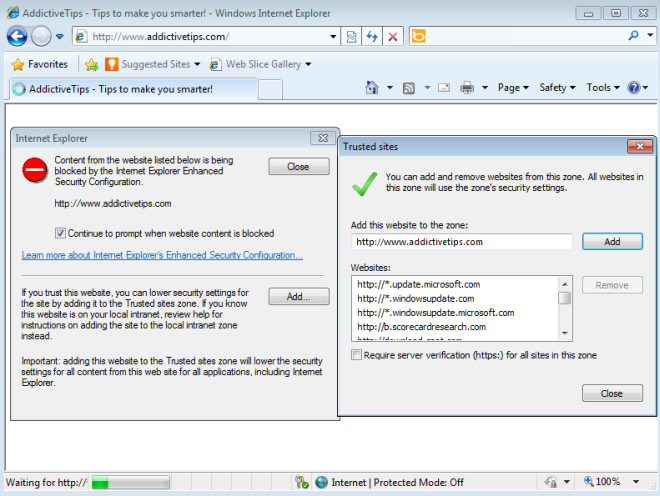Click the Internet Explorer title bar logo

(13, 13)
